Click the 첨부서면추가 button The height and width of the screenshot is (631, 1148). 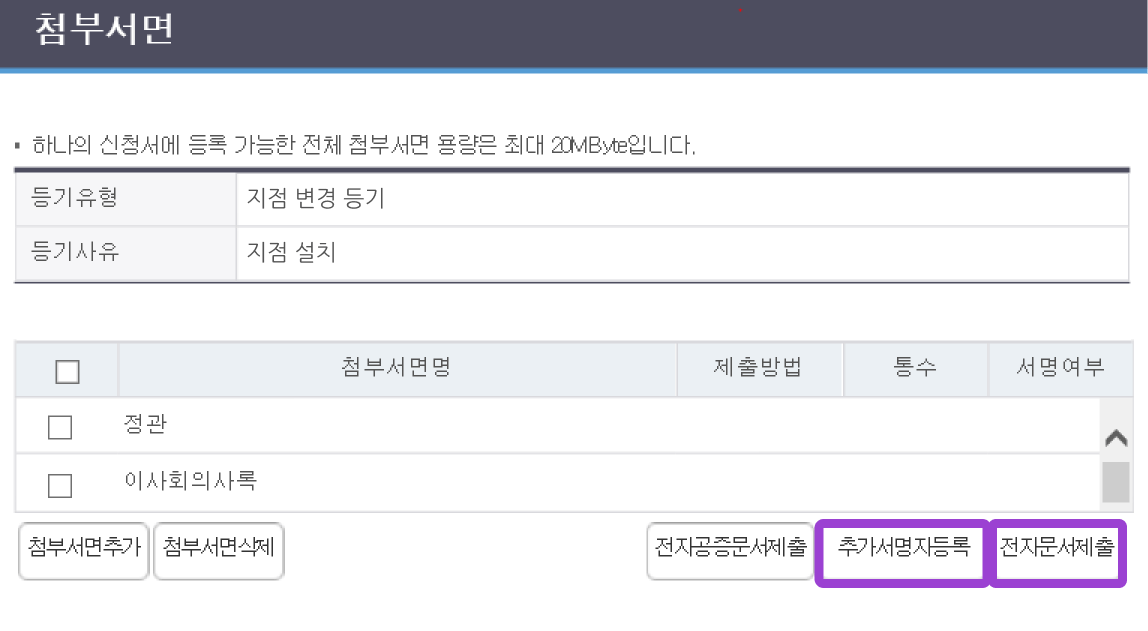[84, 550]
